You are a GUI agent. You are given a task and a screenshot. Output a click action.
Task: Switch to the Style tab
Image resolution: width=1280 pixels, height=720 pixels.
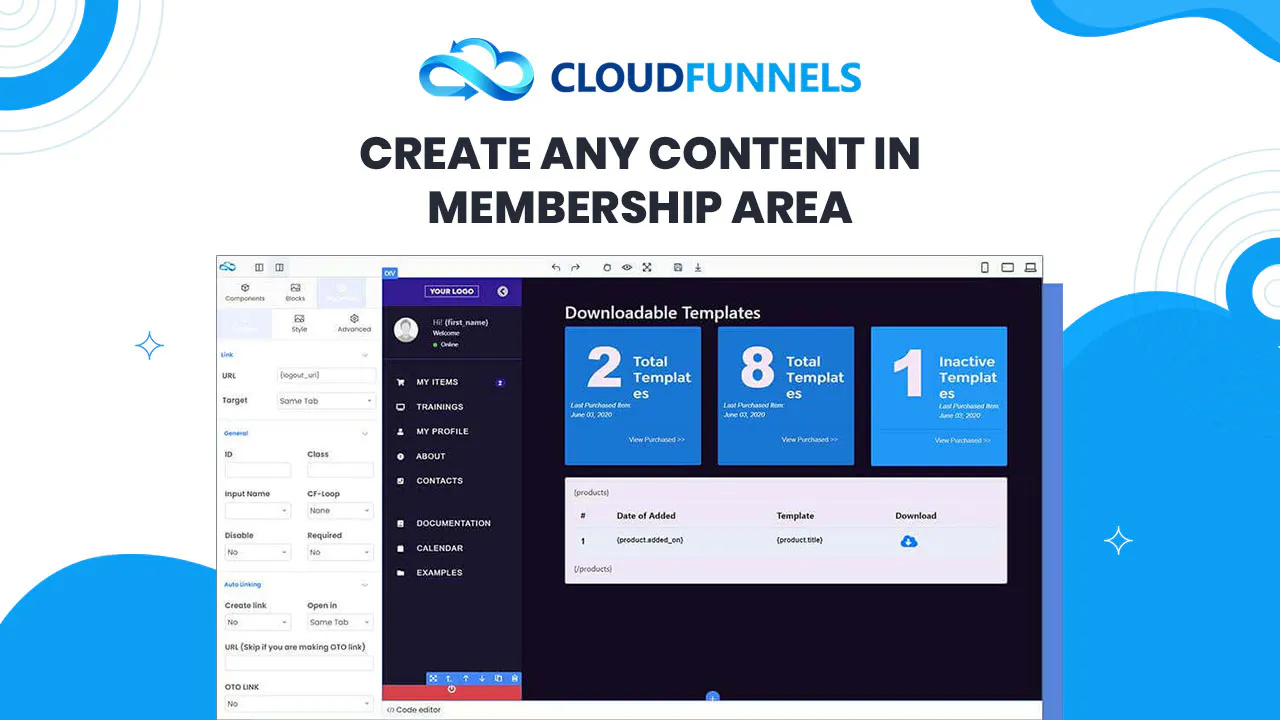[299, 323]
